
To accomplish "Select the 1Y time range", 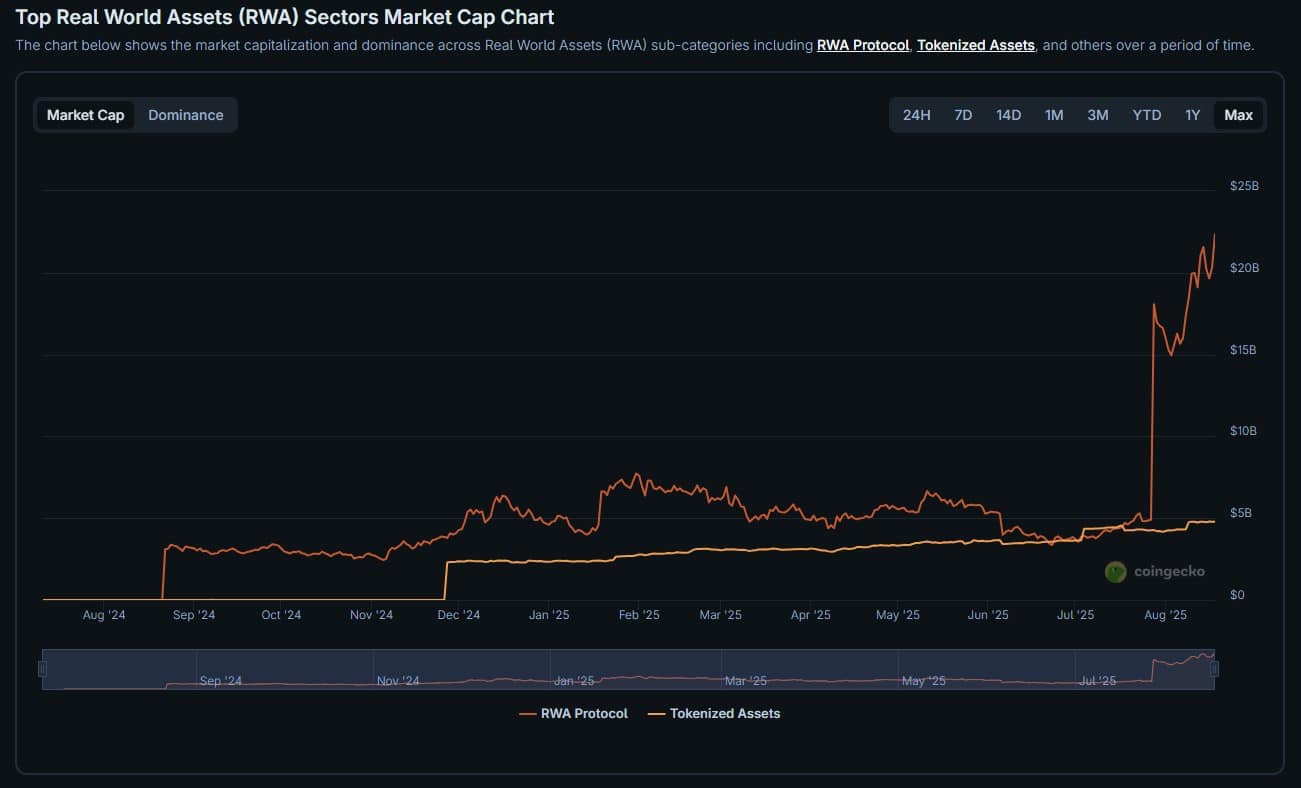I will coord(1192,114).
